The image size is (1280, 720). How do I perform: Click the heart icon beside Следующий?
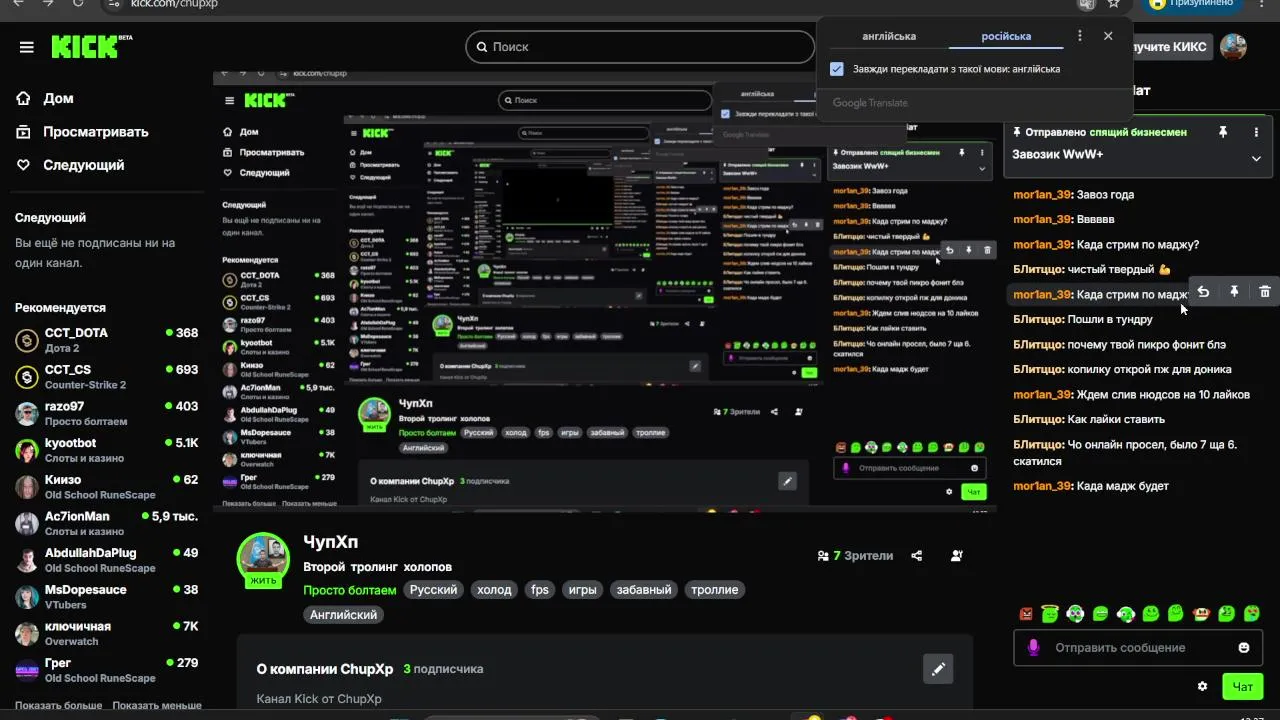click(24, 165)
